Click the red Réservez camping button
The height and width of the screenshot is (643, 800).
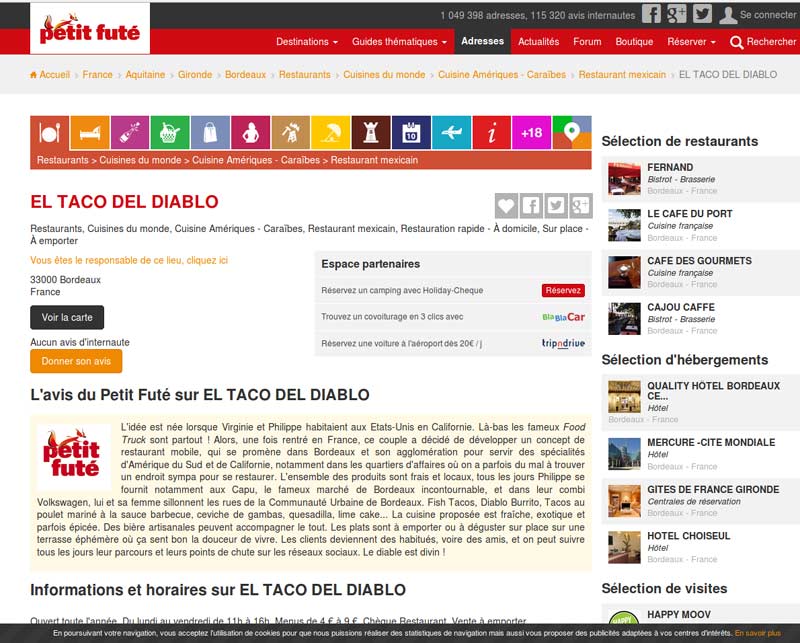[563, 290]
